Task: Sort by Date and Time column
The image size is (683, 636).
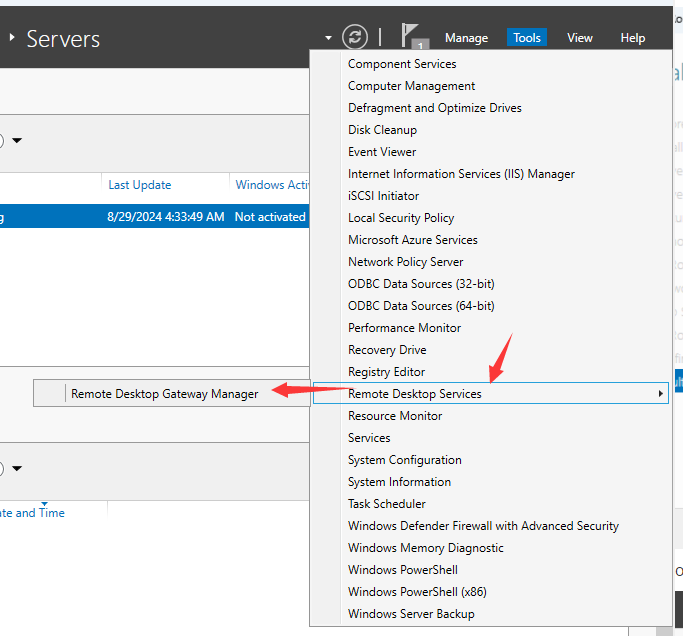Action: tap(32, 513)
